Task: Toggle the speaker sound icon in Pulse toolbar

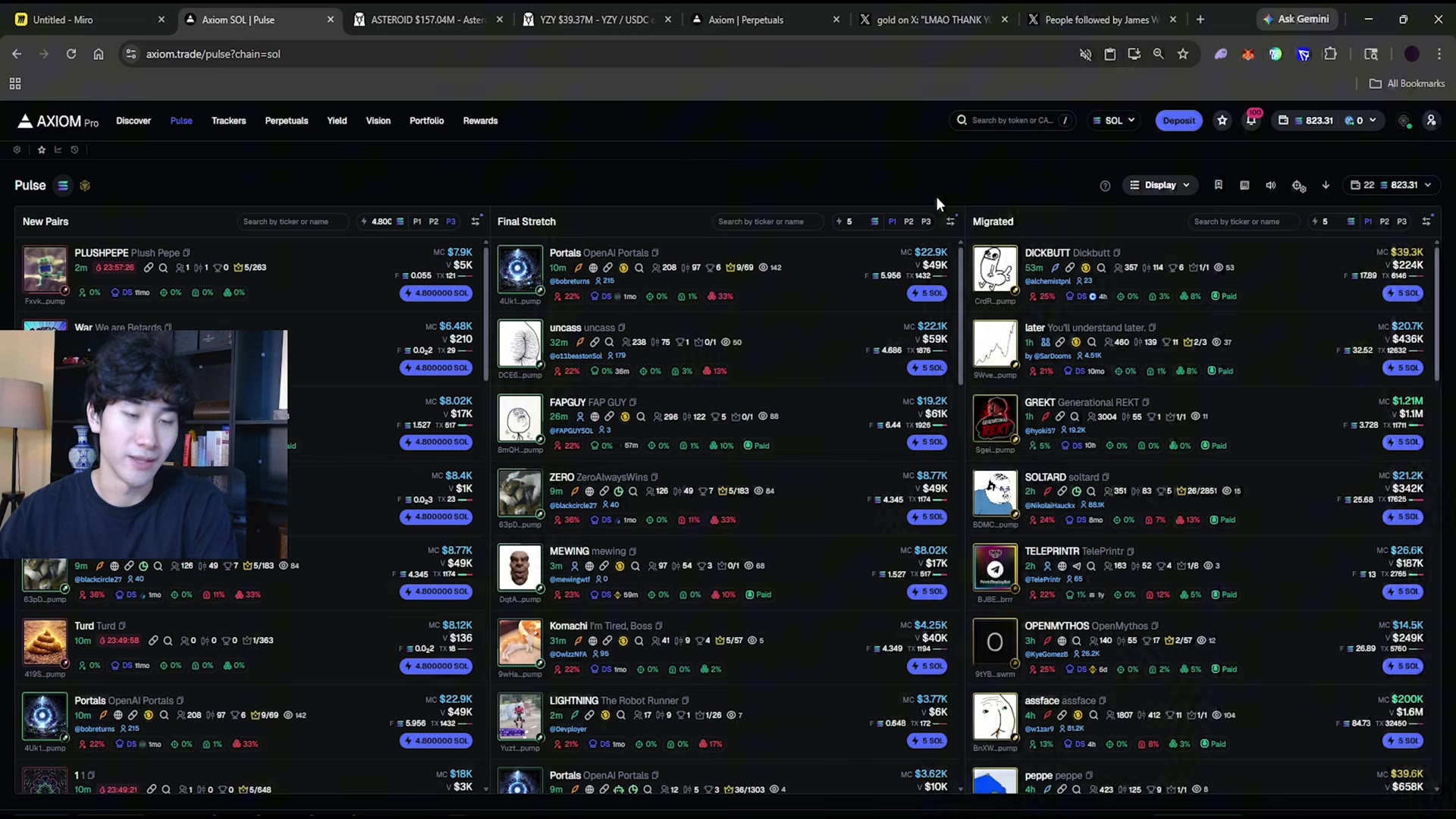Action: pos(1271,185)
